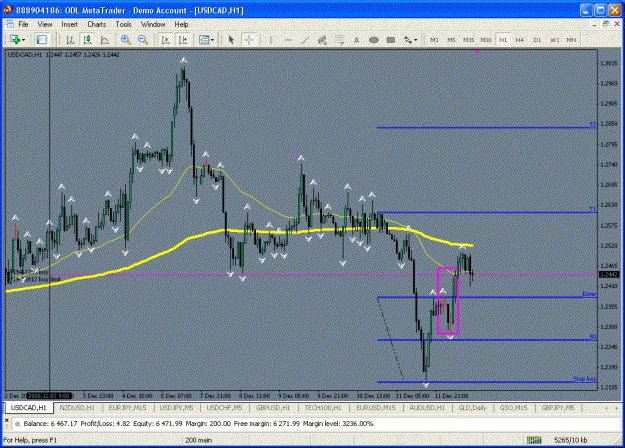The width and height of the screenshot is (625, 448).
Task: Switch to M30 timeframe
Action: coord(485,40)
